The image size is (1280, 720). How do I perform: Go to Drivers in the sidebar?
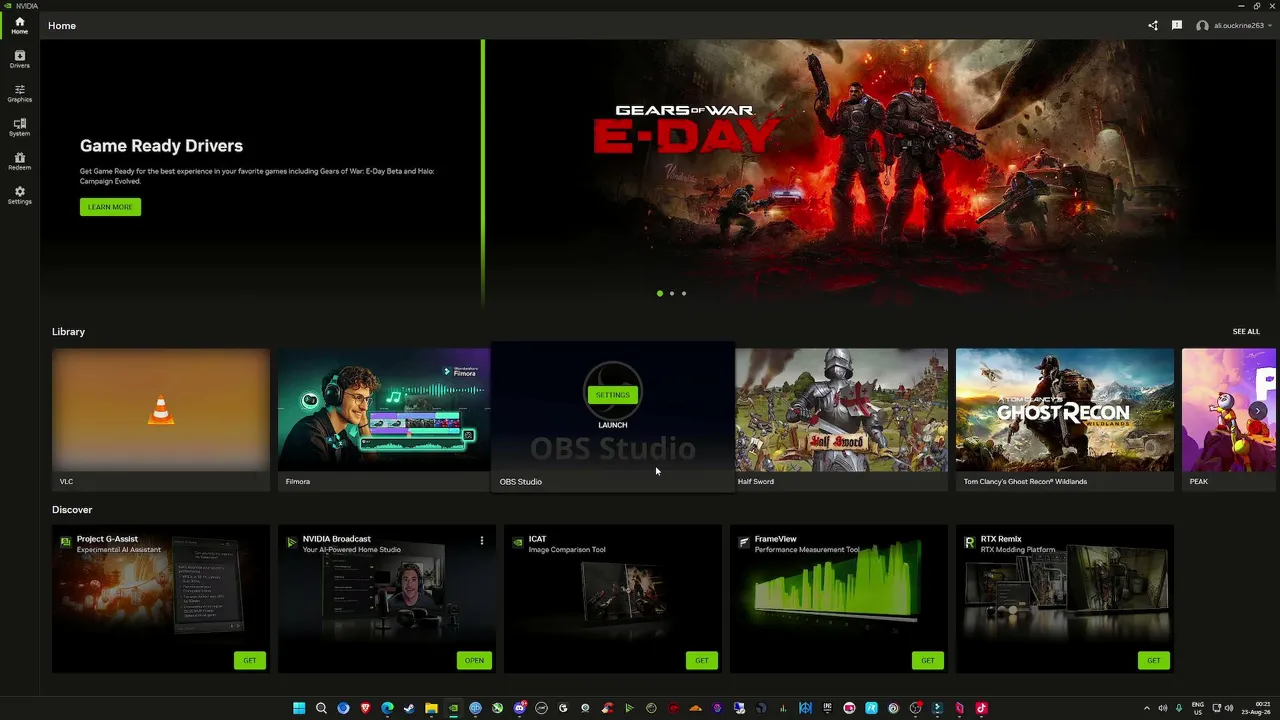pos(19,59)
